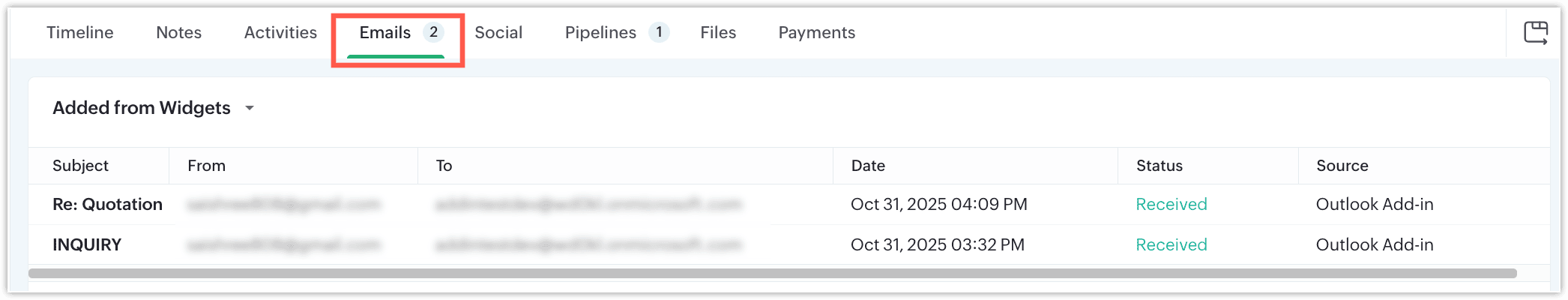Click the Source column header

click(1342, 166)
